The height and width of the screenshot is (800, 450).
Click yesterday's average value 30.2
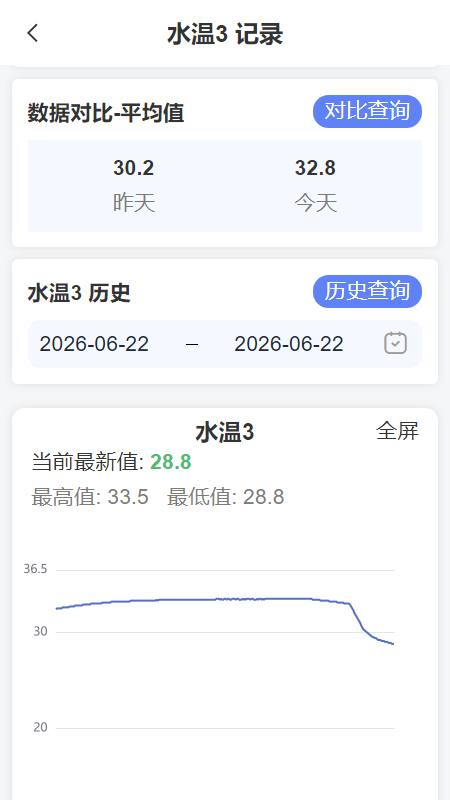point(134,168)
